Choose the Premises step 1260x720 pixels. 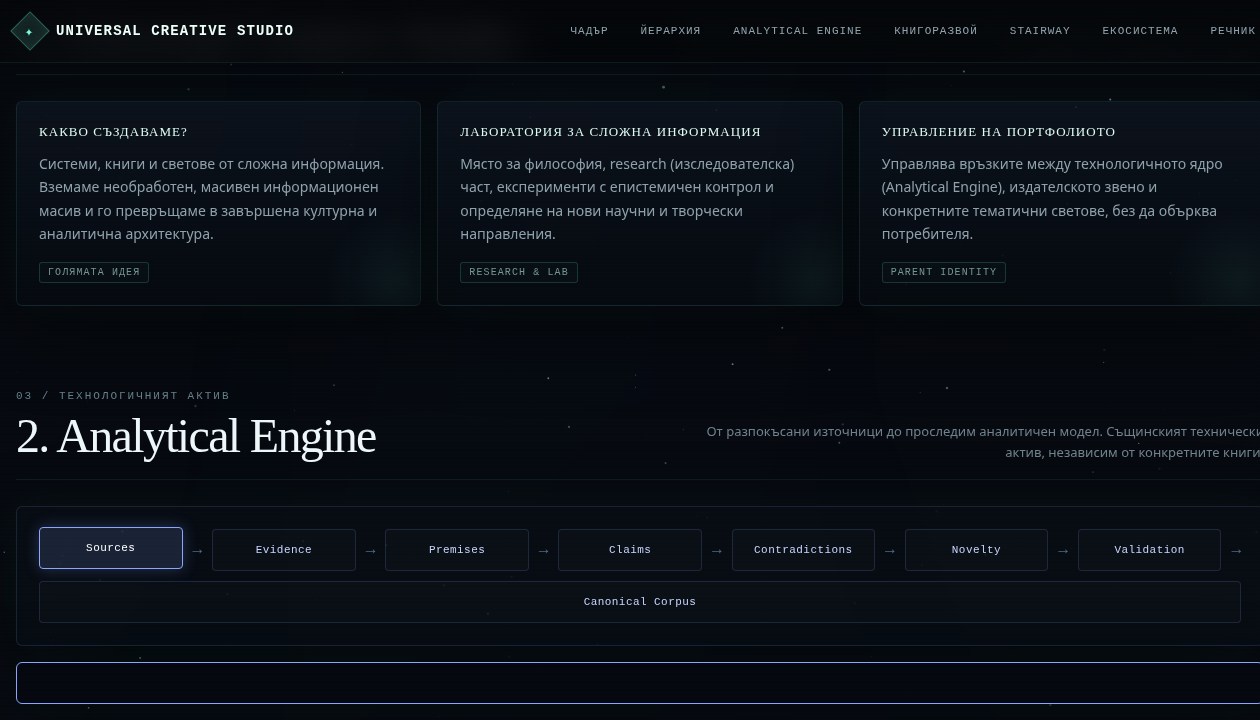(457, 550)
